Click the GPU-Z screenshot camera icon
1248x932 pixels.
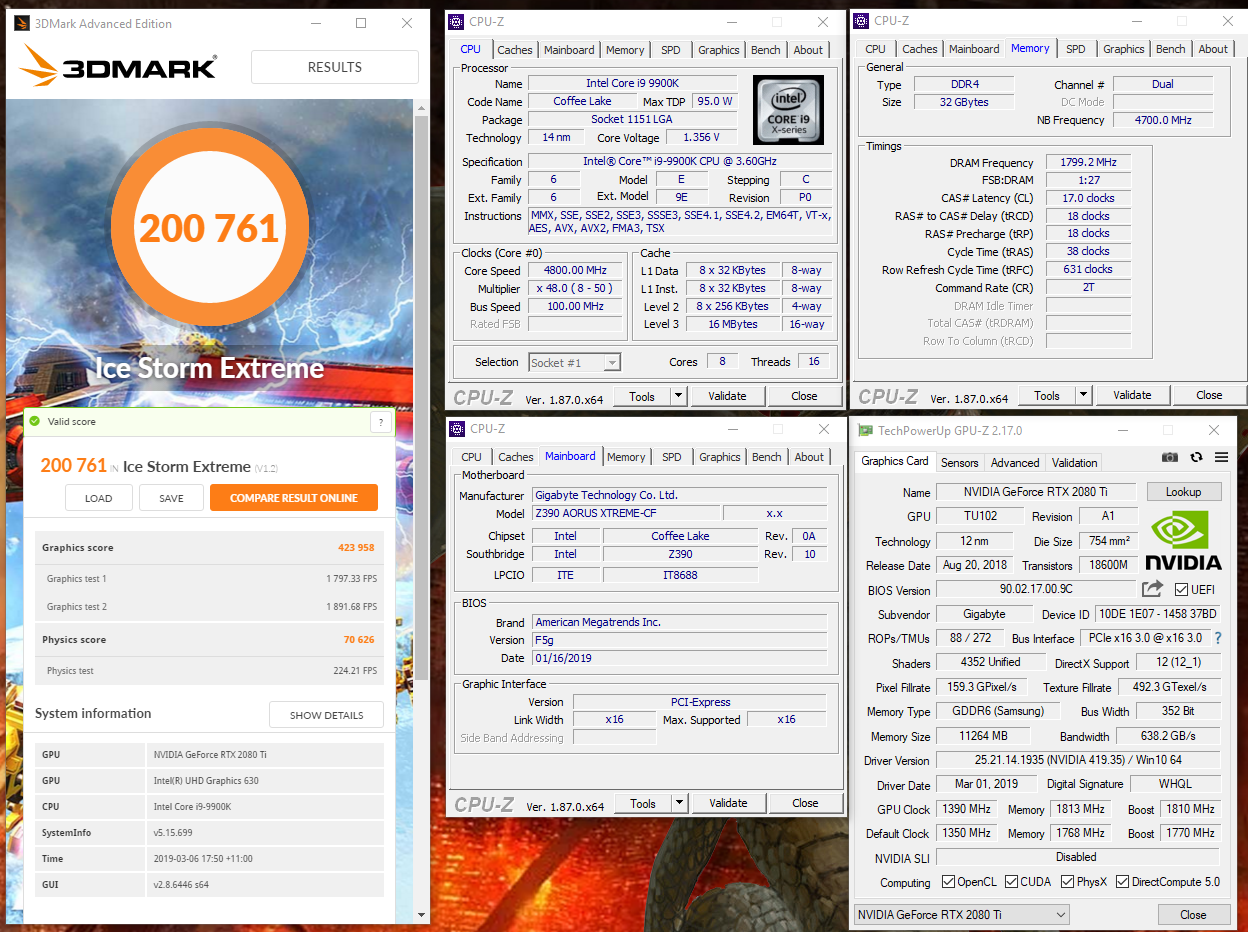tap(1170, 458)
